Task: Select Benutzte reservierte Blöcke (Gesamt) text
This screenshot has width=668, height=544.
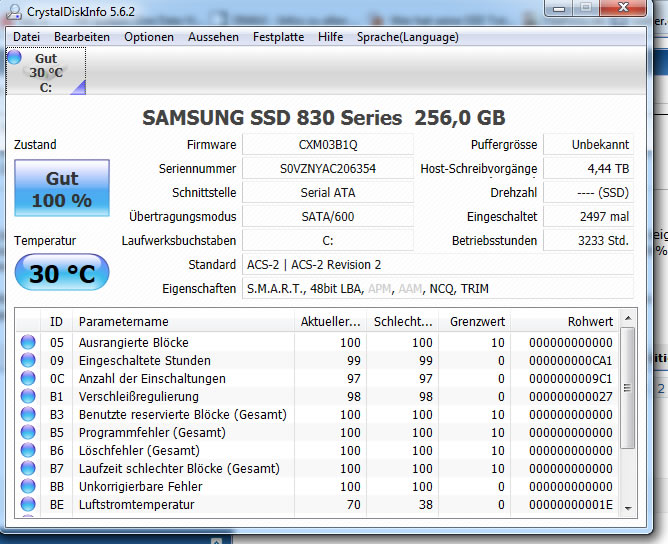Action: click(x=183, y=414)
